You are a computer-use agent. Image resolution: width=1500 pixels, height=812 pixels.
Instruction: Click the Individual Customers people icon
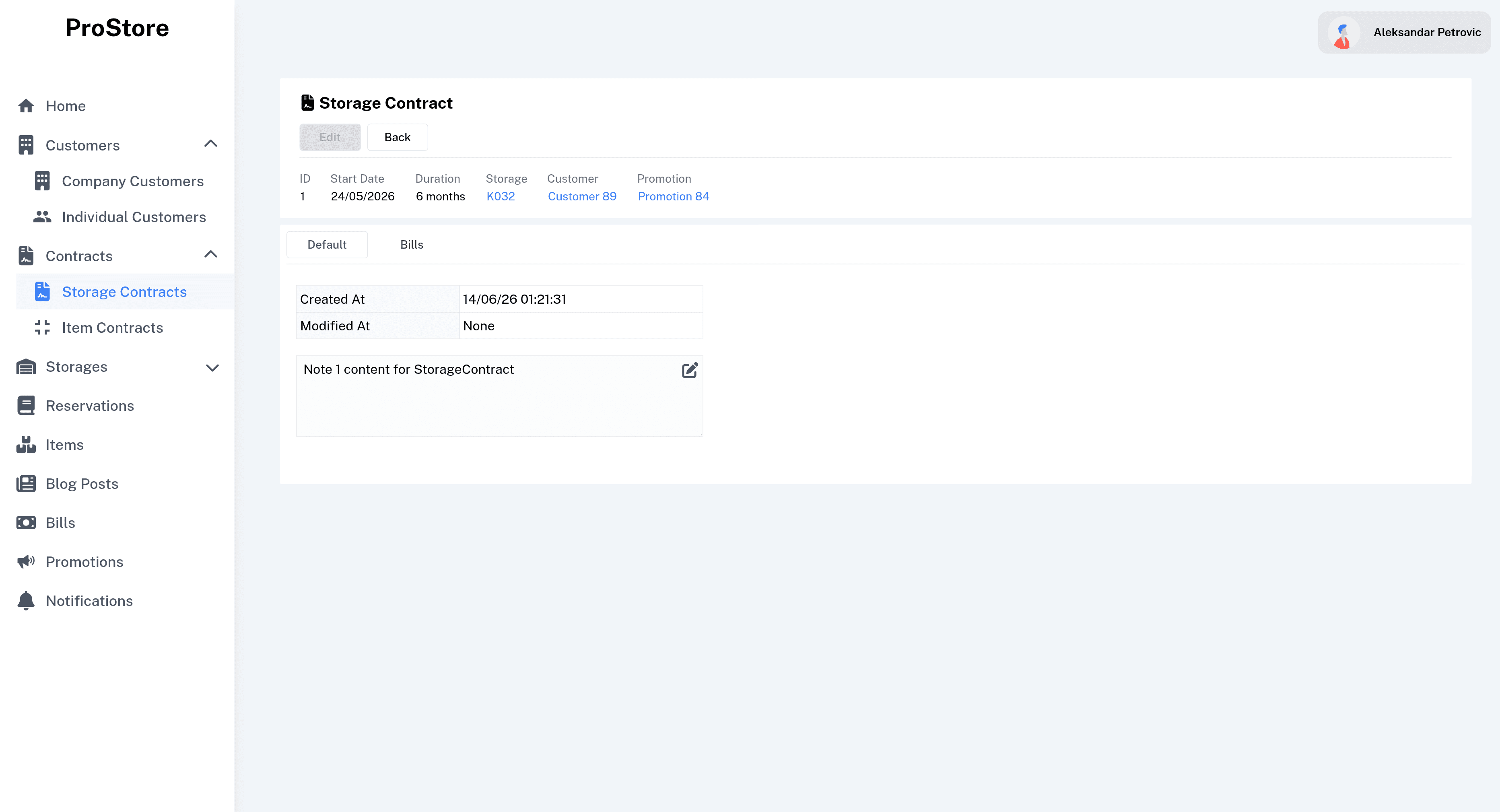[42, 217]
